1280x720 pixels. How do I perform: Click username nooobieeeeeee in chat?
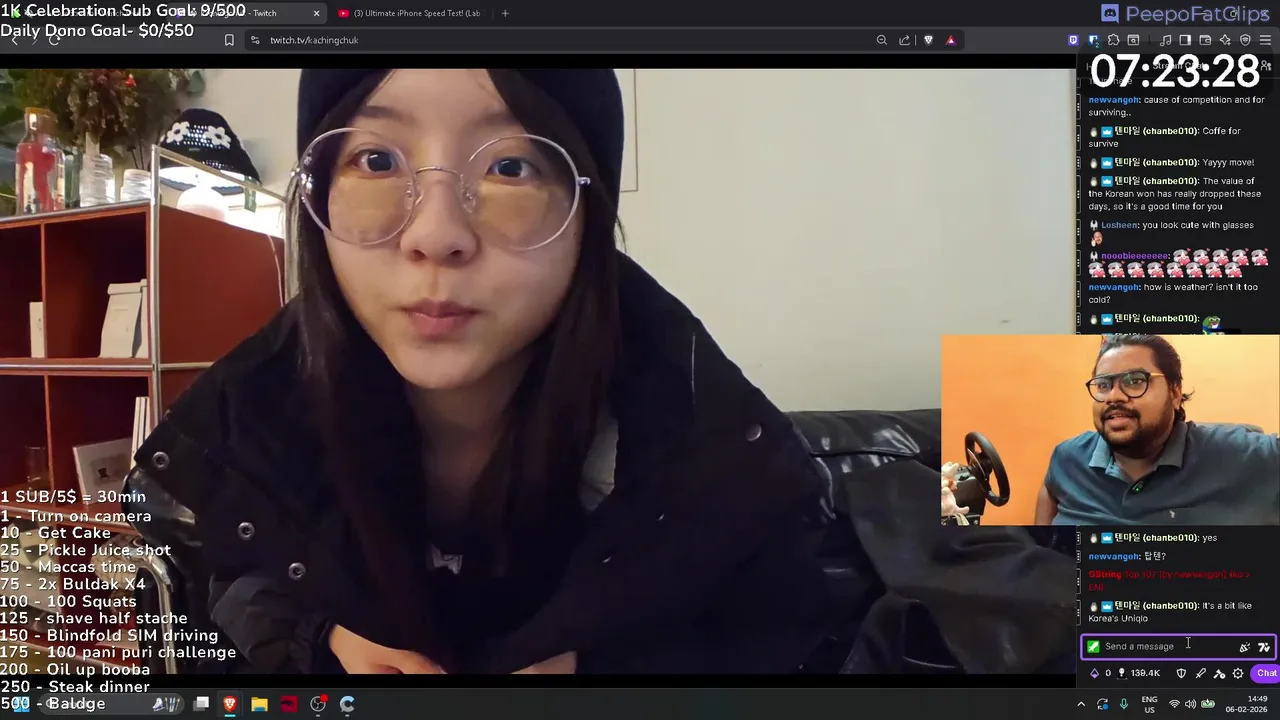pyautogui.click(x=1134, y=256)
